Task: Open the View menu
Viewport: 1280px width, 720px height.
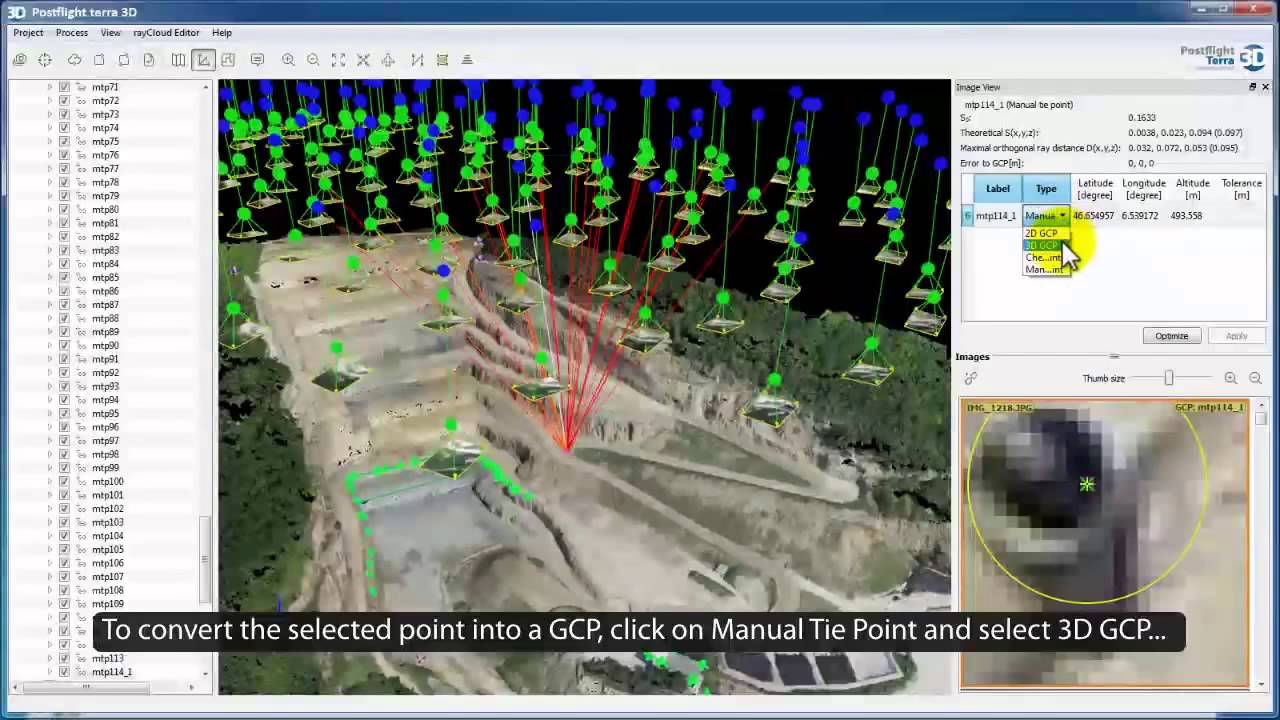Action: pyautogui.click(x=110, y=33)
